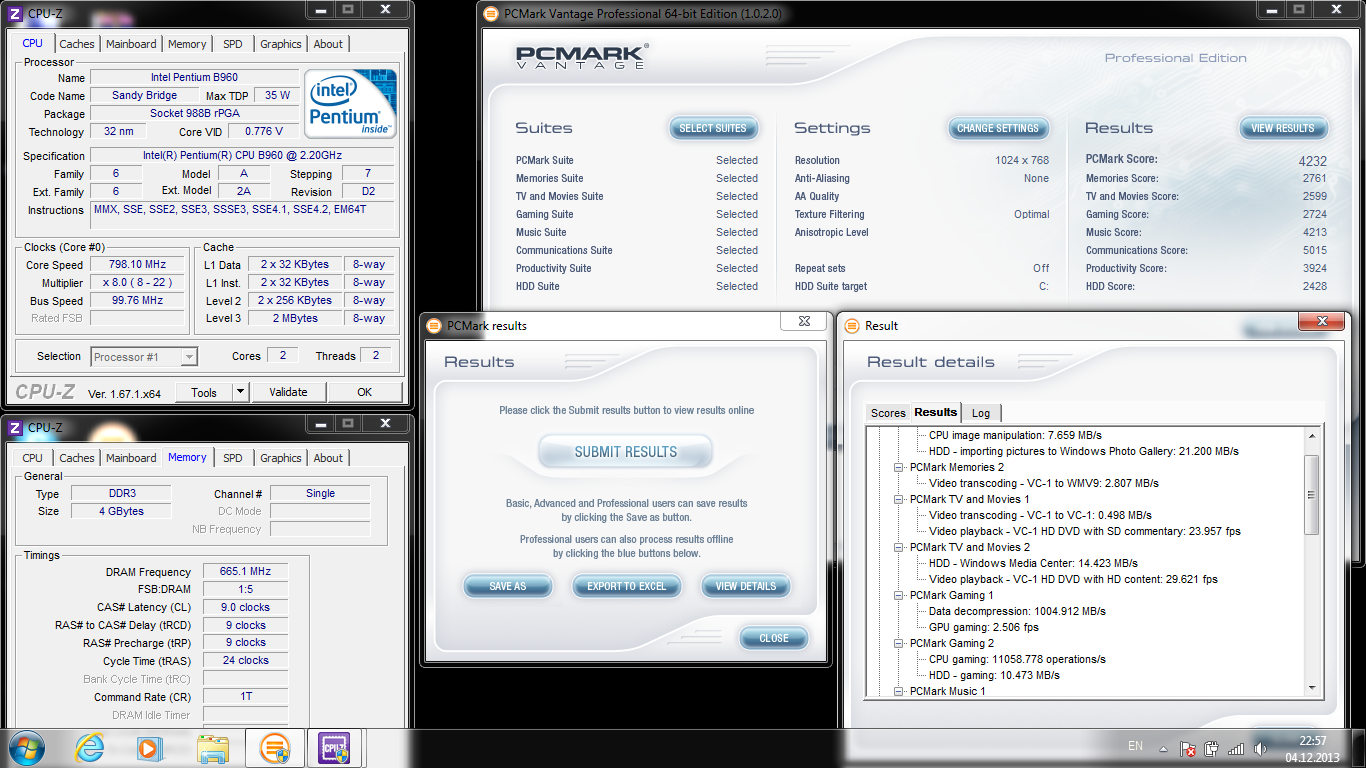Viewport: 1366px width, 768px height.
Task: Collapse the PCMark TV and Movies 2 node
Action: click(x=898, y=547)
